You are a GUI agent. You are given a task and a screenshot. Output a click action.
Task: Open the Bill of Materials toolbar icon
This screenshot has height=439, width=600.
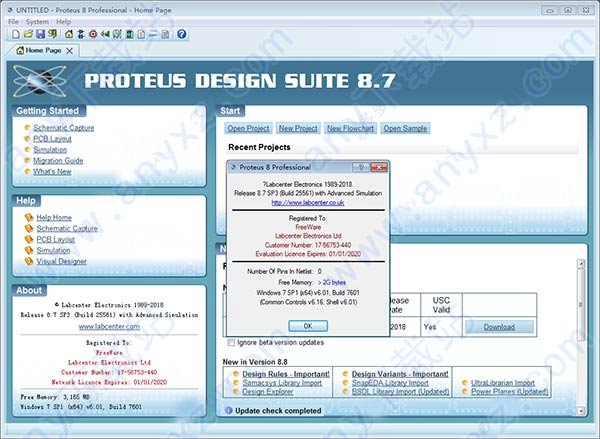[x=141, y=34]
